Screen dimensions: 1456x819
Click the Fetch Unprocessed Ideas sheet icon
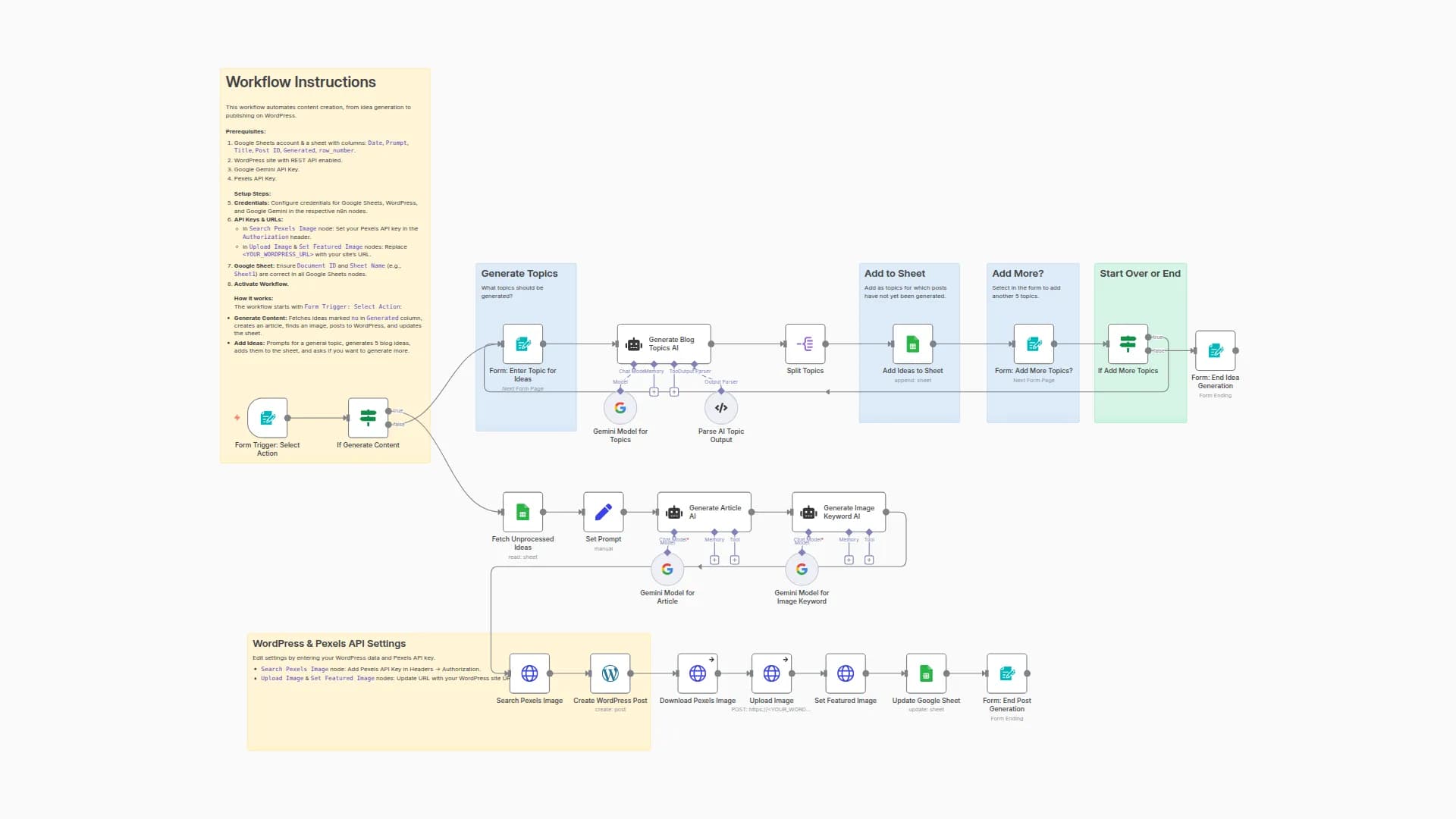pos(522,512)
